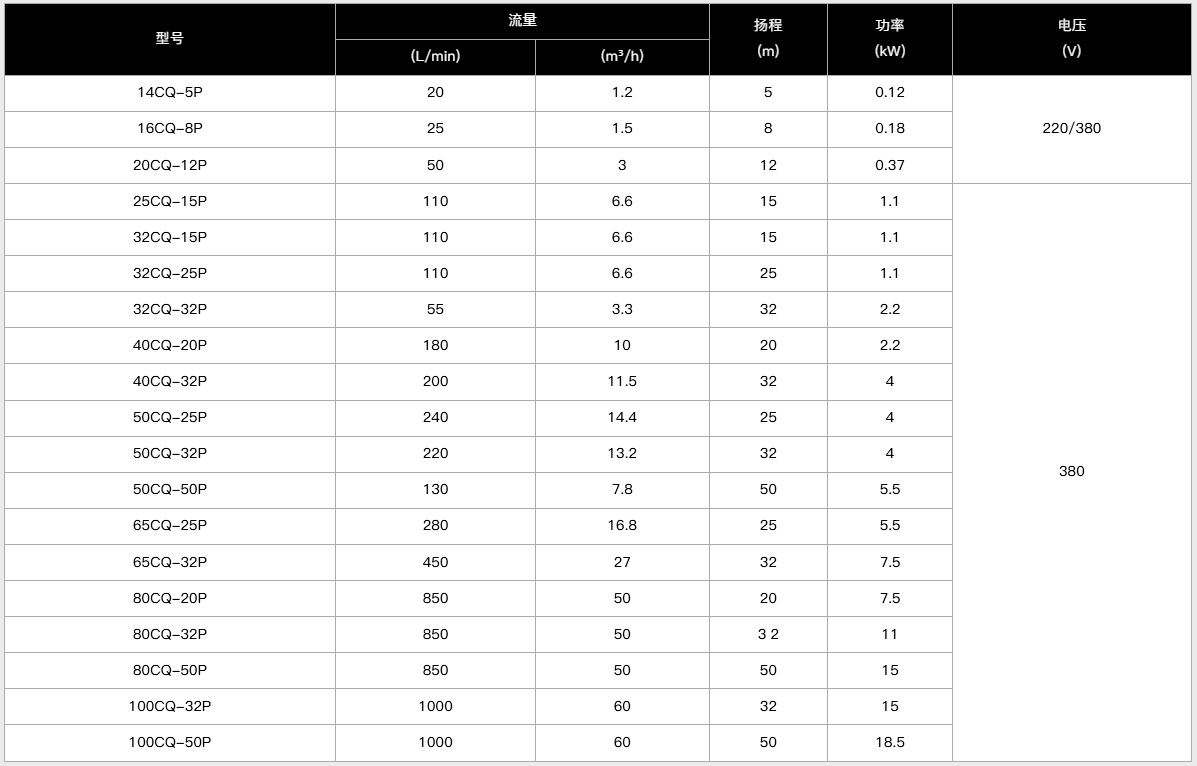
Task: Select power value 18.5
Action: 889,743
